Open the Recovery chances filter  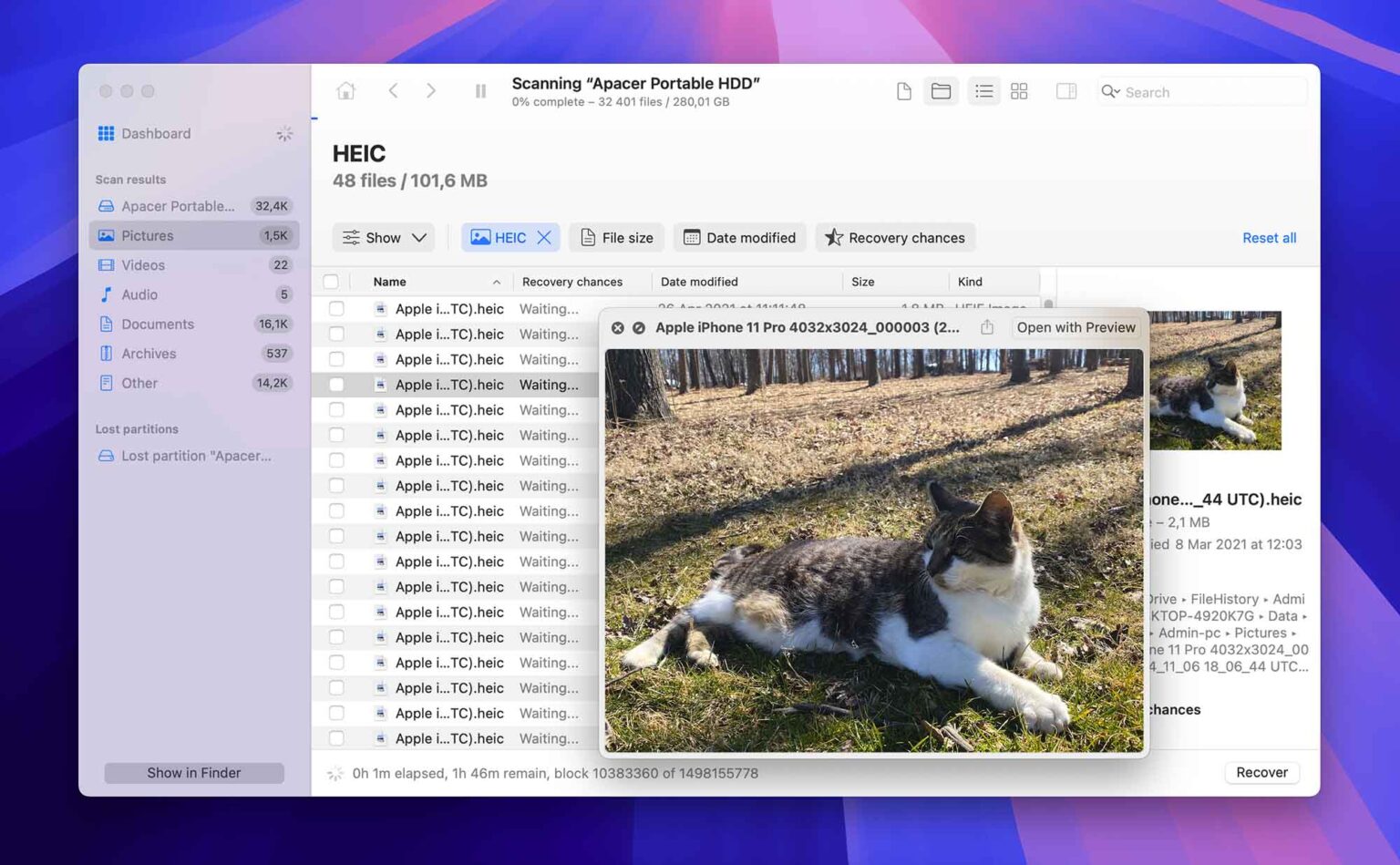(x=895, y=238)
